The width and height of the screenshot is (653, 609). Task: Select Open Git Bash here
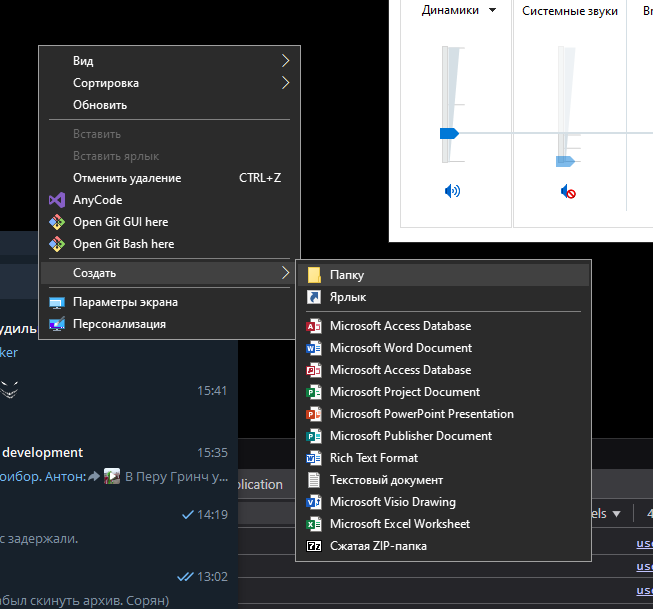pos(169,244)
